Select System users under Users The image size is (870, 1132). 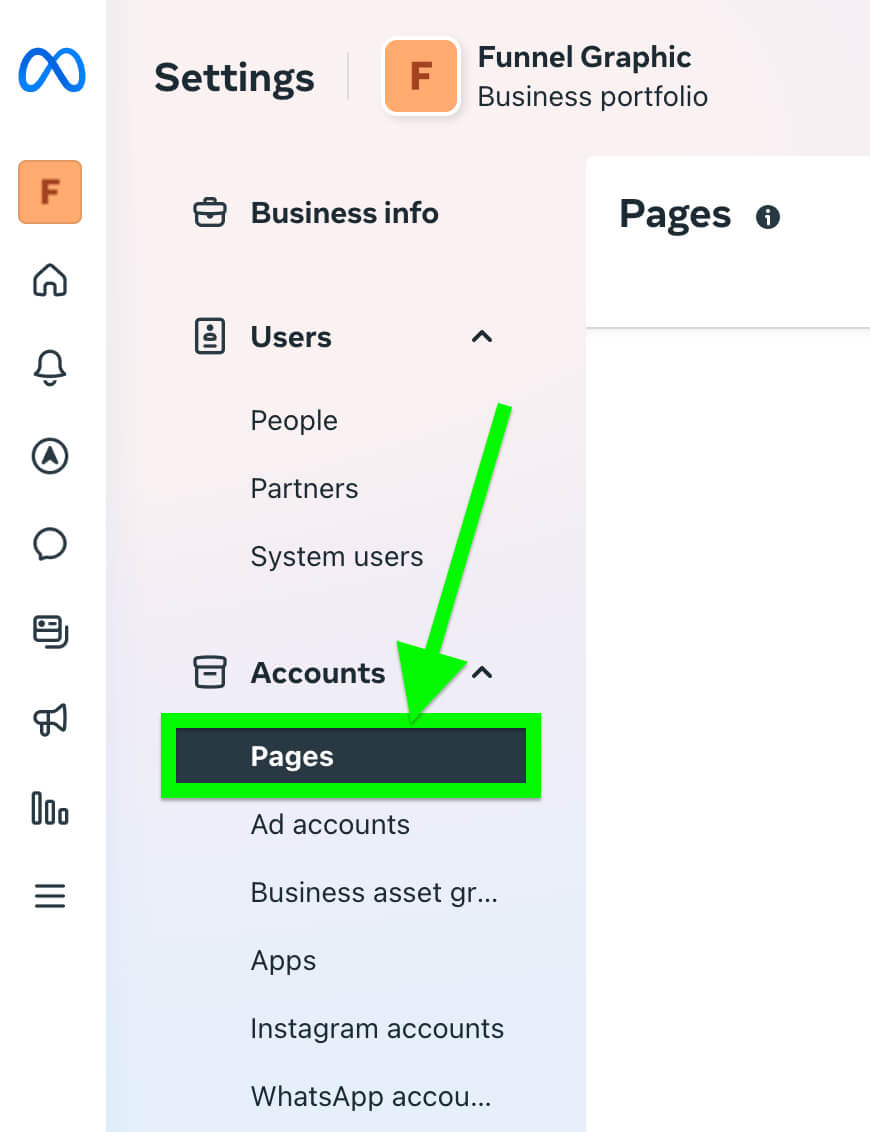(x=336, y=556)
